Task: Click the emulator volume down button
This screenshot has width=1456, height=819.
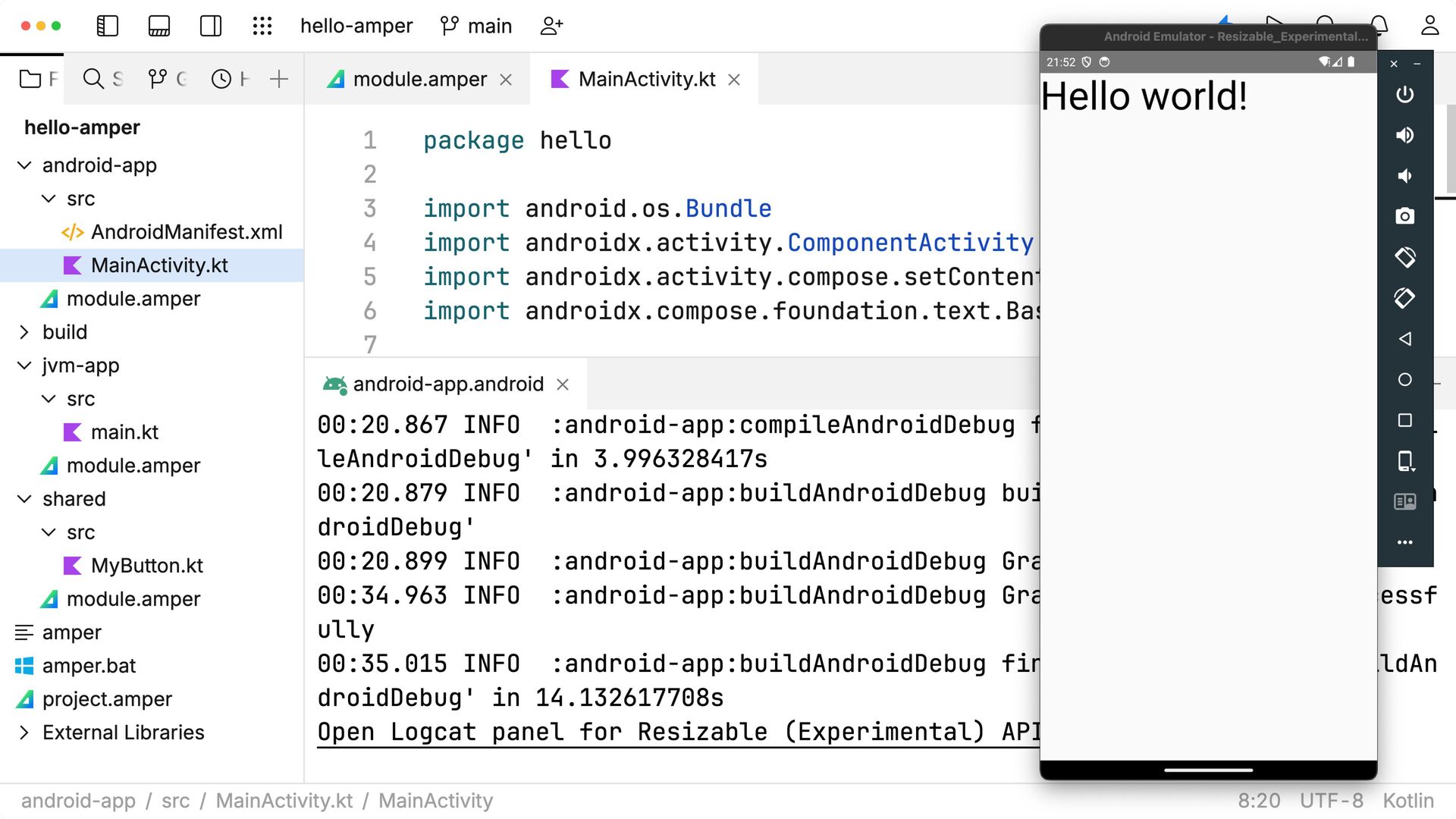Action: [1405, 176]
